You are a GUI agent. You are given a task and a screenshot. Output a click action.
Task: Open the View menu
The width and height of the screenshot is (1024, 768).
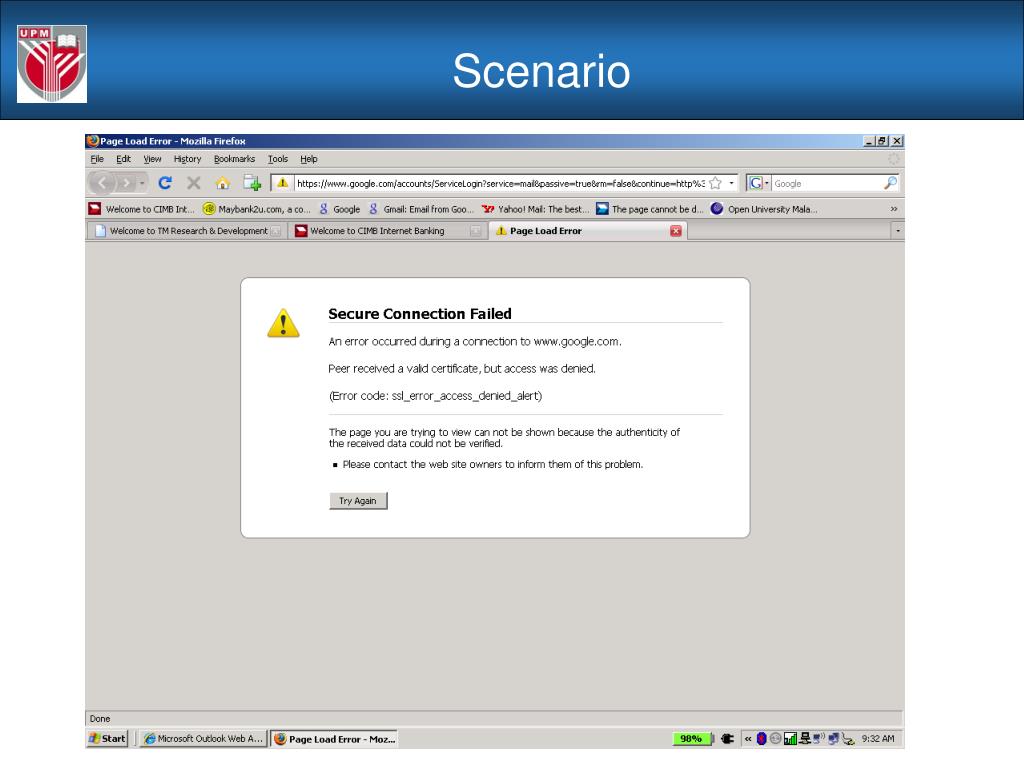coord(152,159)
